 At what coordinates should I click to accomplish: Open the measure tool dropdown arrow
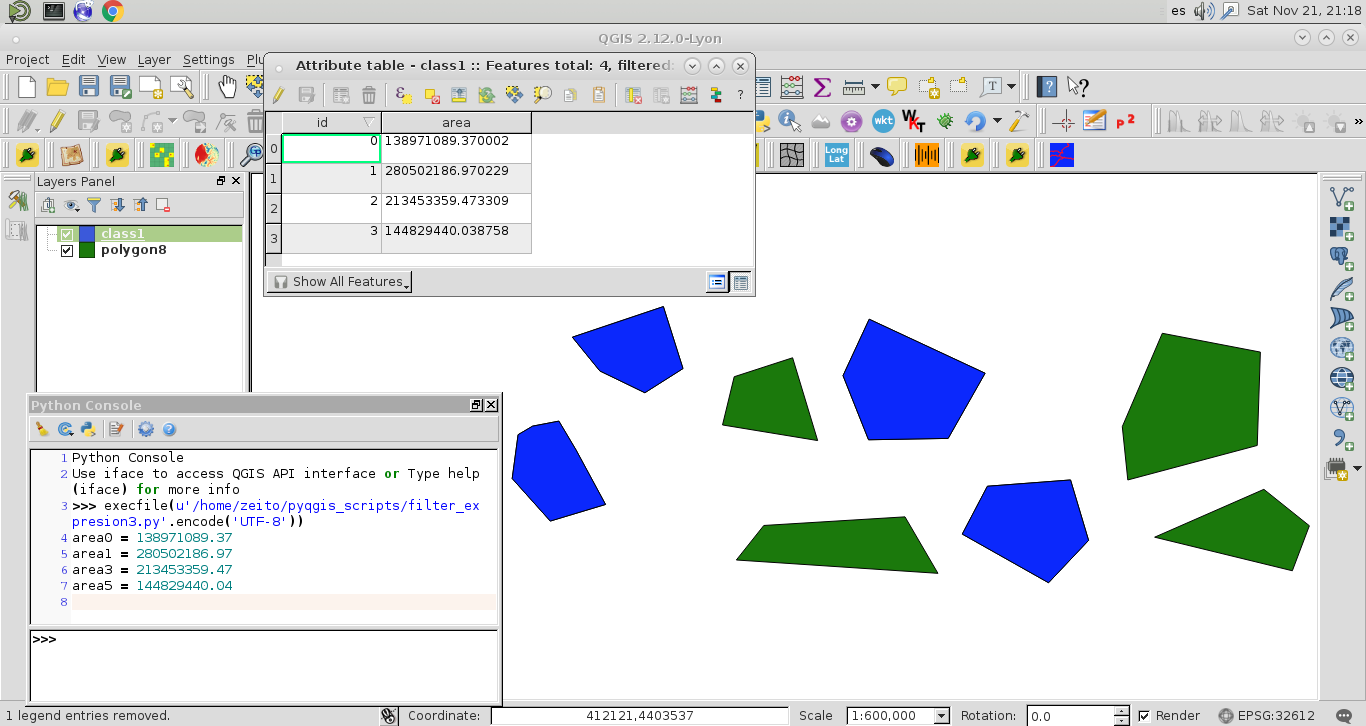(875, 87)
